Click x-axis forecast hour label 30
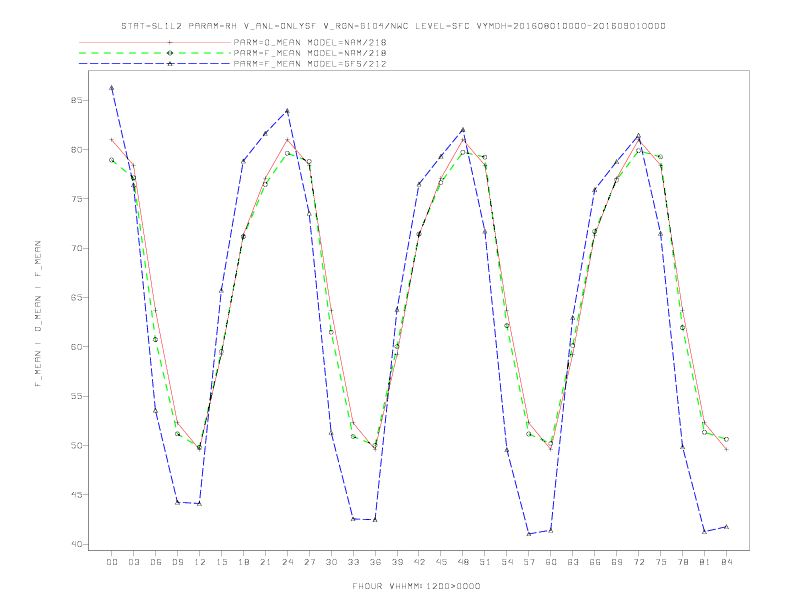The height and width of the screenshot is (612, 792). (331, 562)
